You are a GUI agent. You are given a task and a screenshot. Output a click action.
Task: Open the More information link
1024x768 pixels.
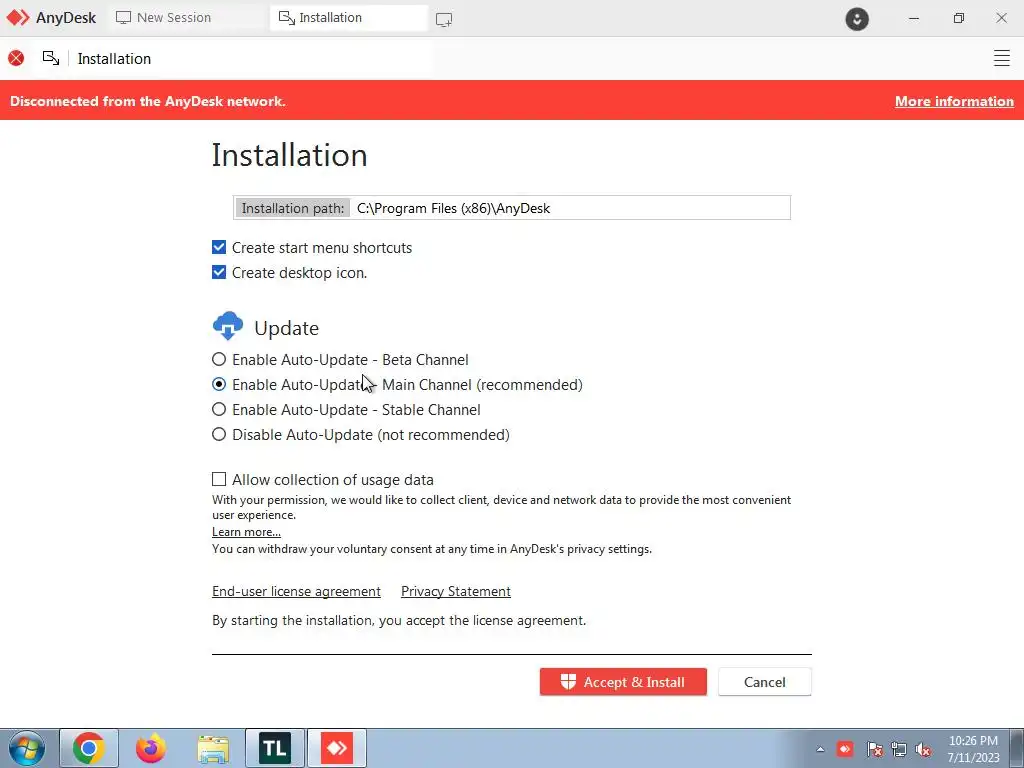954,101
